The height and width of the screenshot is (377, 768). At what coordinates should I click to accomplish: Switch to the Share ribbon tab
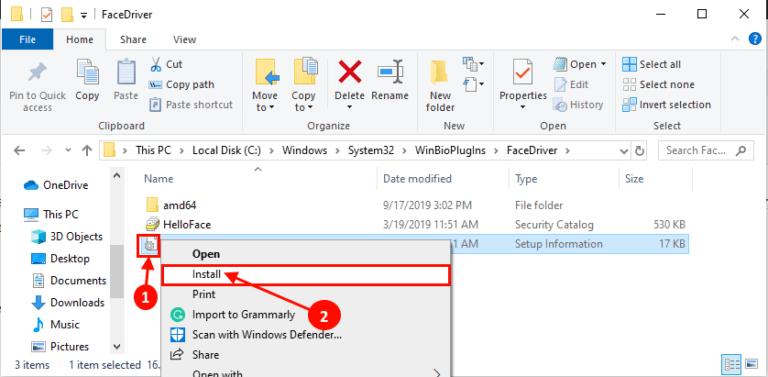(x=133, y=40)
